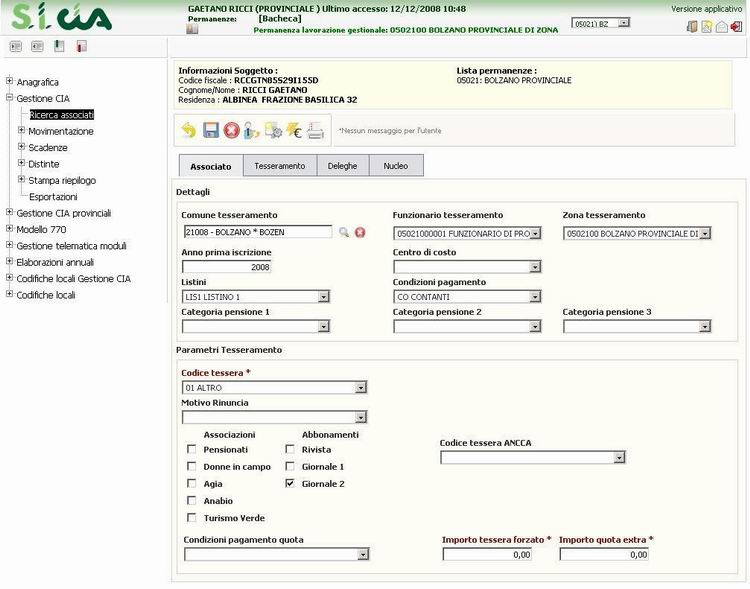Expand the Distinte tree node

(21, 163)
